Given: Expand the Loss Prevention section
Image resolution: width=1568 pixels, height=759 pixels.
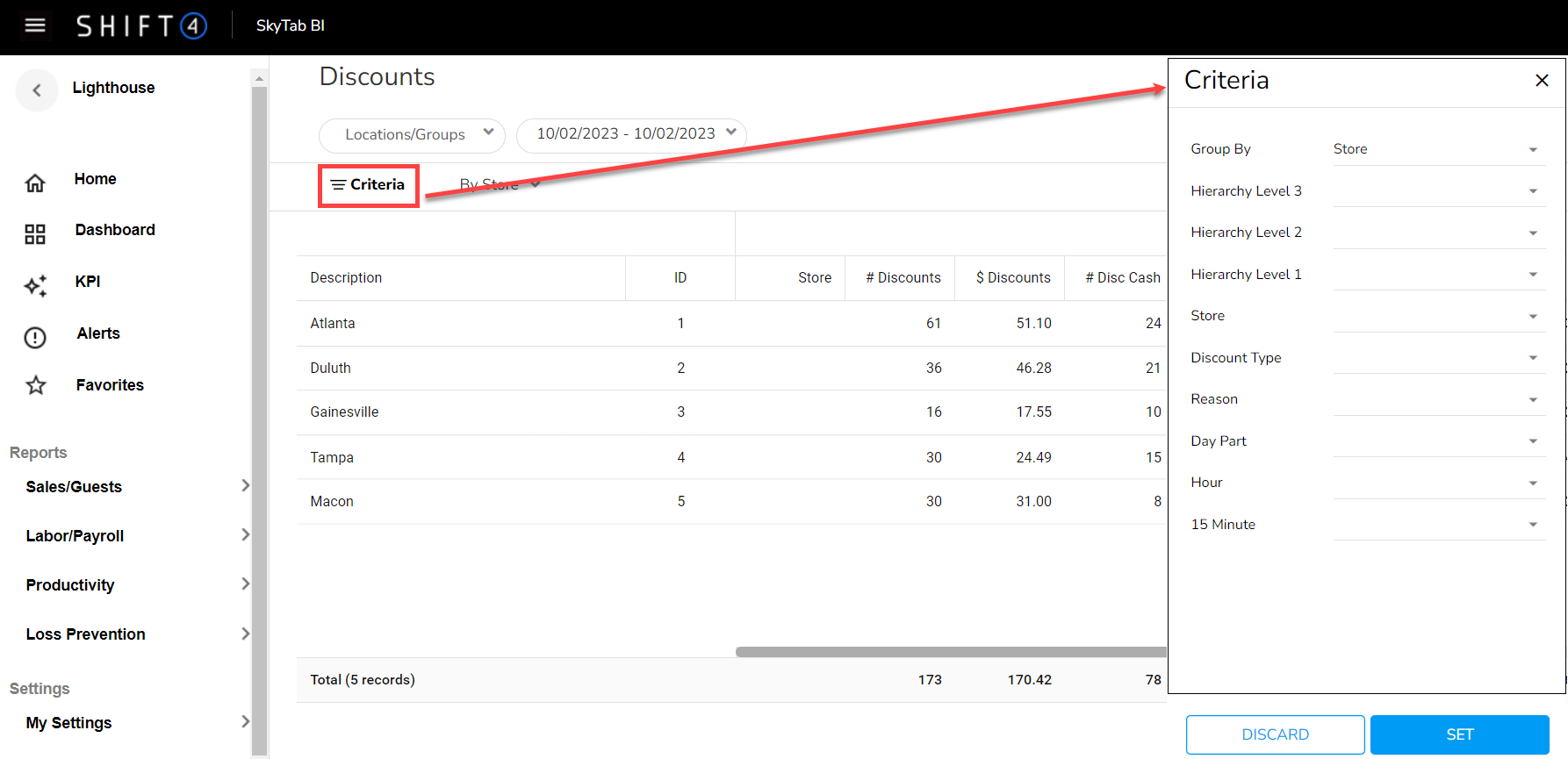Looking at the screenshot, I should pyautogui.click(x=136, y=634).
